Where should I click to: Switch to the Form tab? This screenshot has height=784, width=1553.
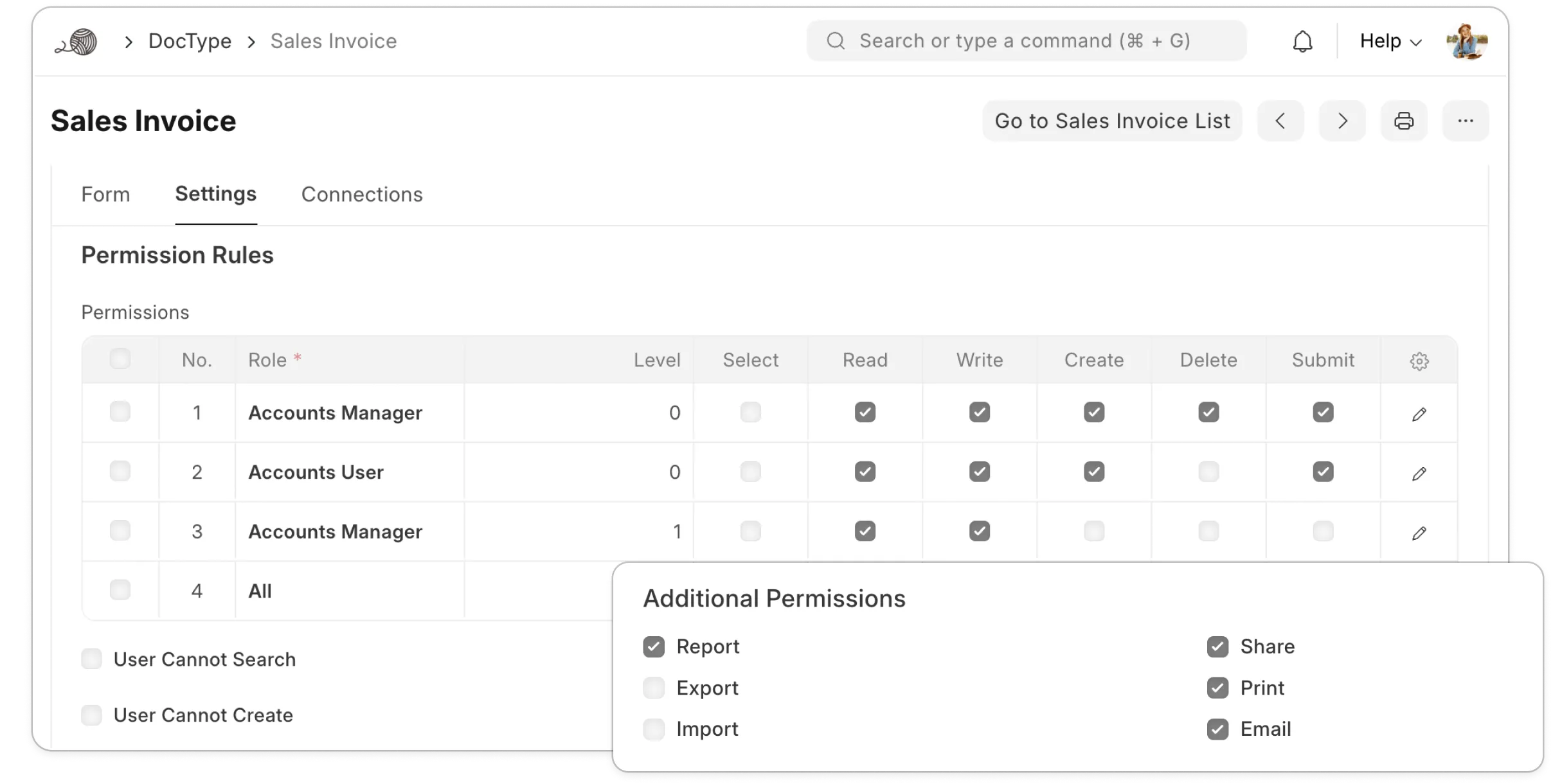pyautogui.click(x=105, y=195)
